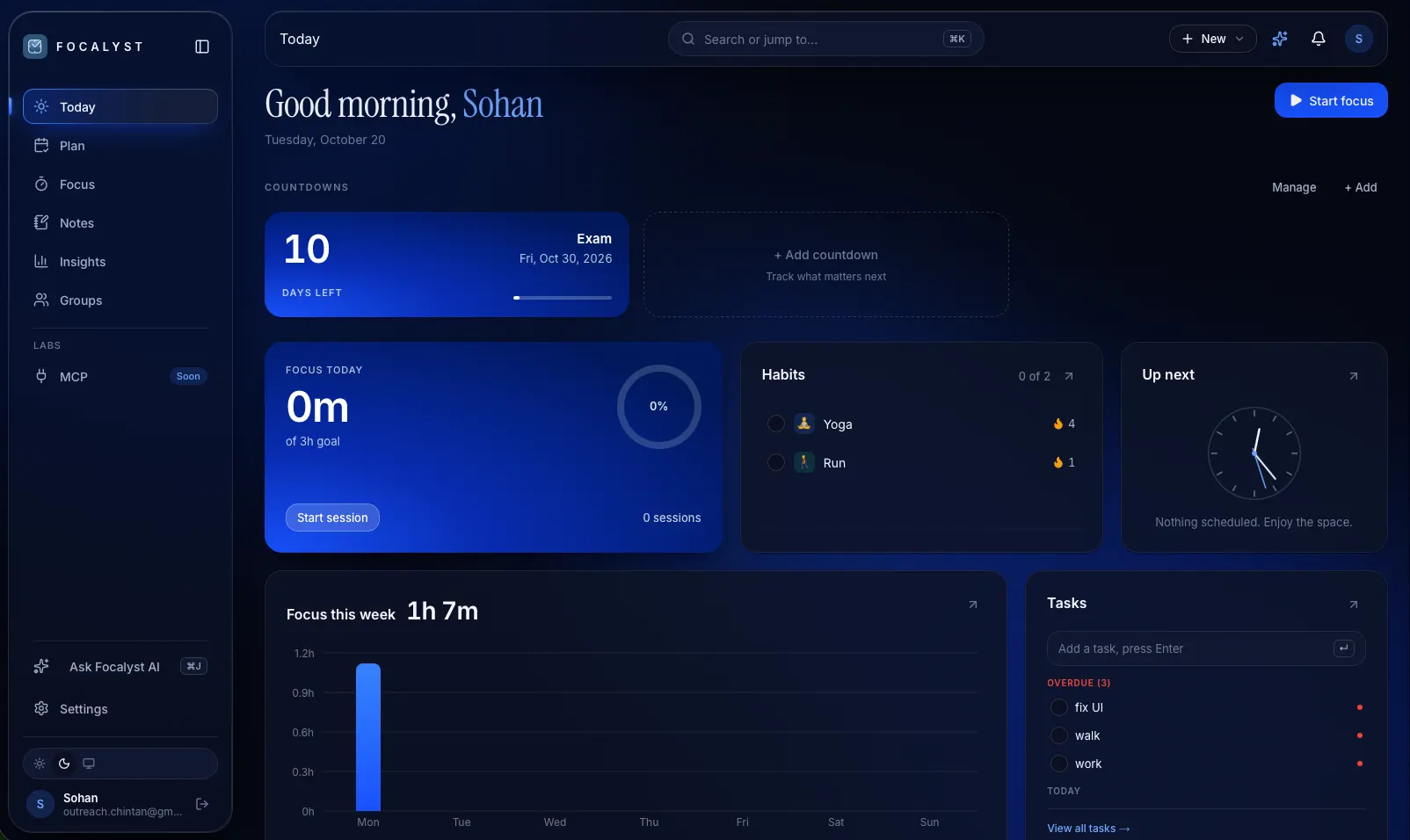Click the Run streak flame icon
Image resolution: width=1410 pixels, height=840 pixels.
1058,462
